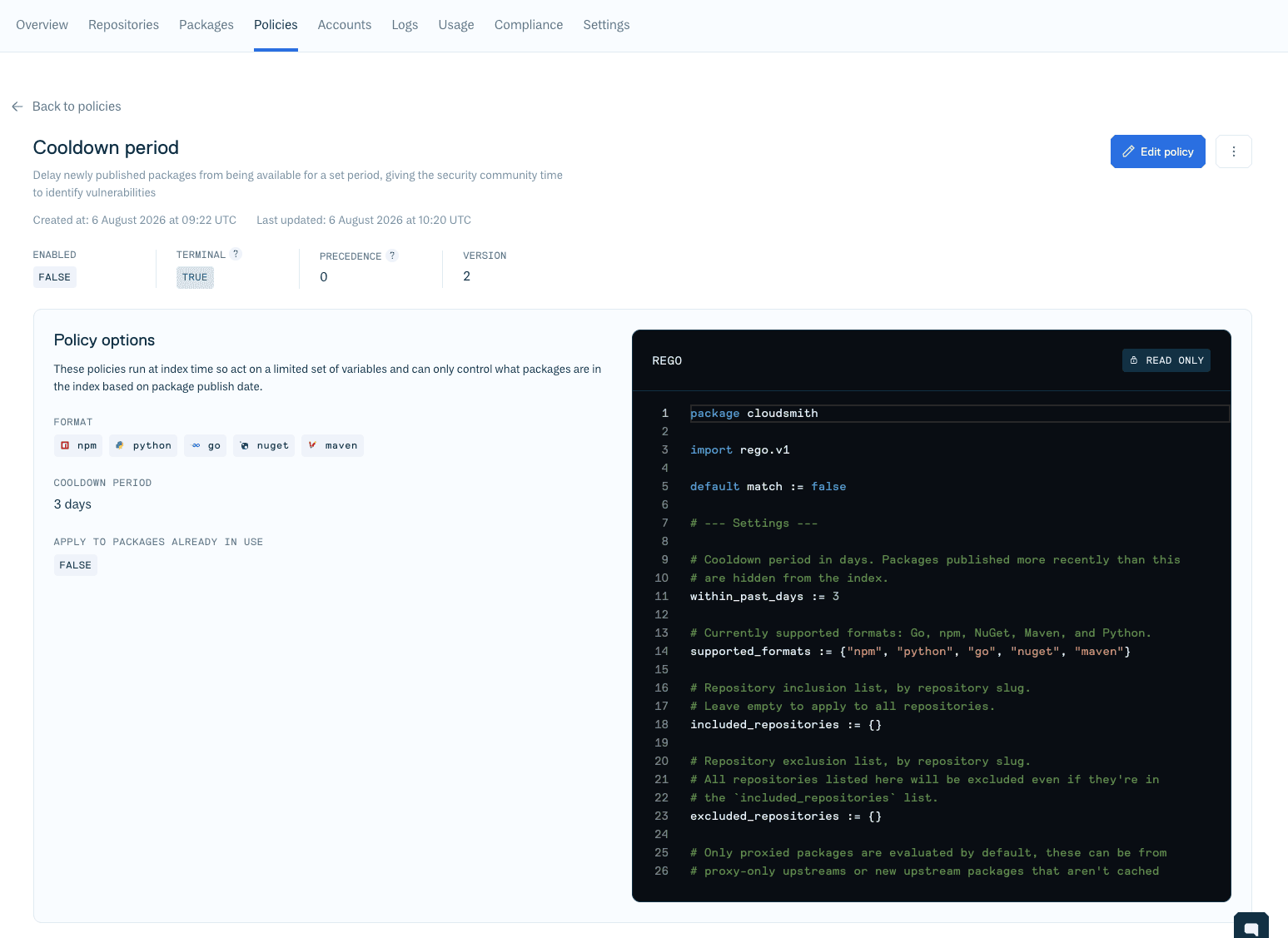The width and height of the screenshot is (1288, 938).
Task: Click the pencil icon in Edit policy button
Action: [1128, 151]
